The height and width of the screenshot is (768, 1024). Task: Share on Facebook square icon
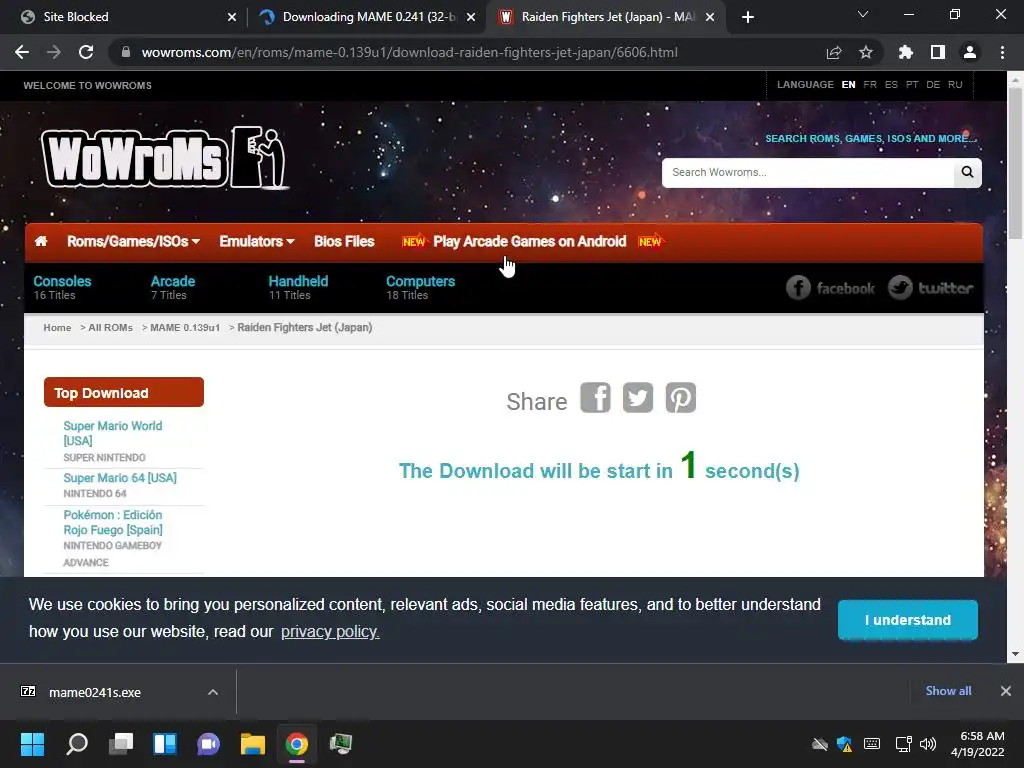(x=595, y=398)
